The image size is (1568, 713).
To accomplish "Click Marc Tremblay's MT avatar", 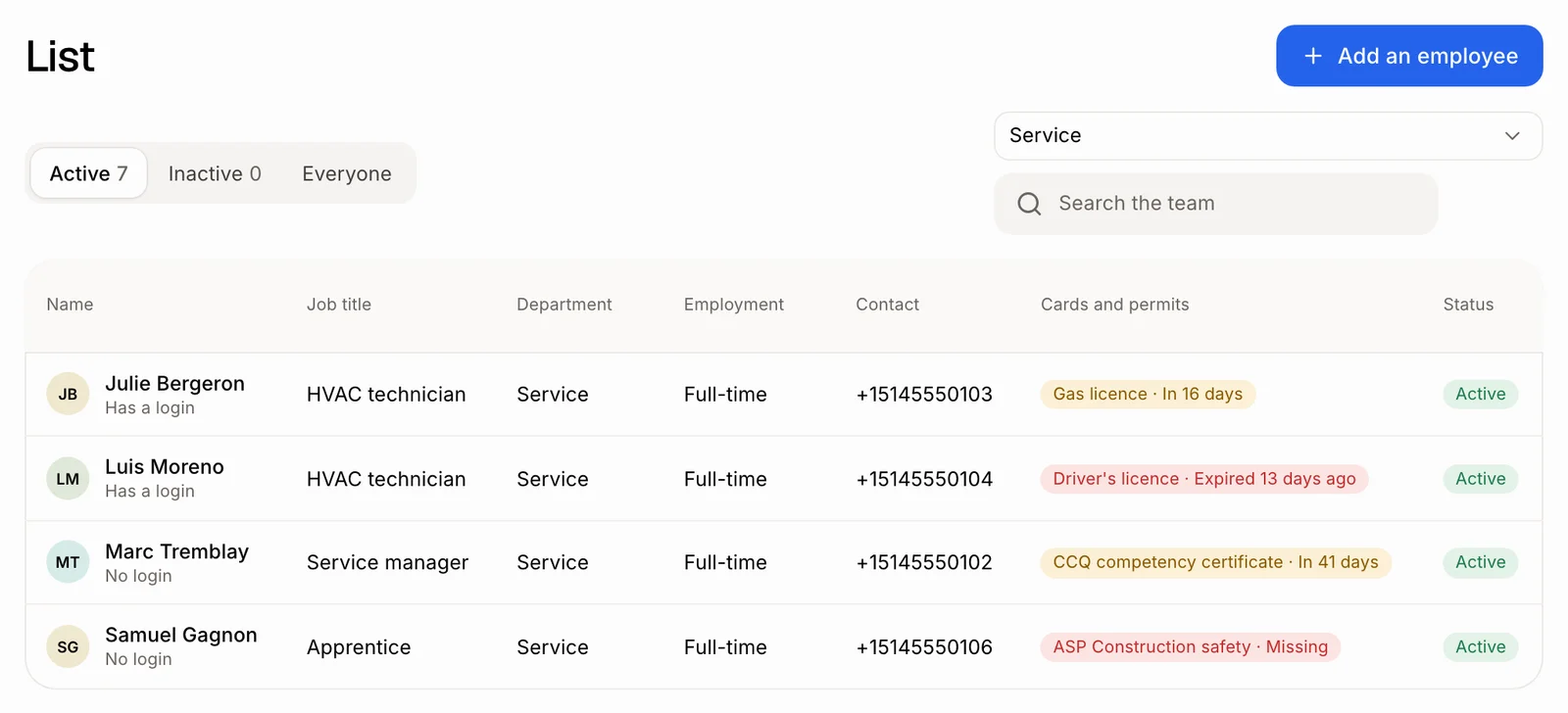I will [68, 562].
